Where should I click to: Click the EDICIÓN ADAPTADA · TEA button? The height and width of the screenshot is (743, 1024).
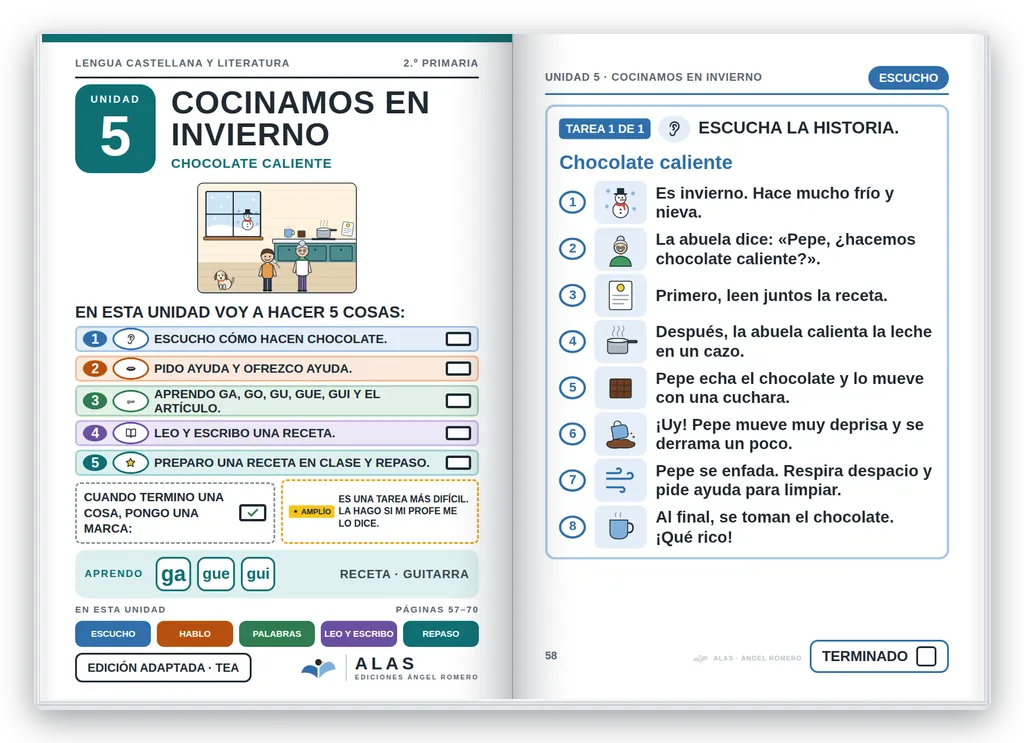163,667
